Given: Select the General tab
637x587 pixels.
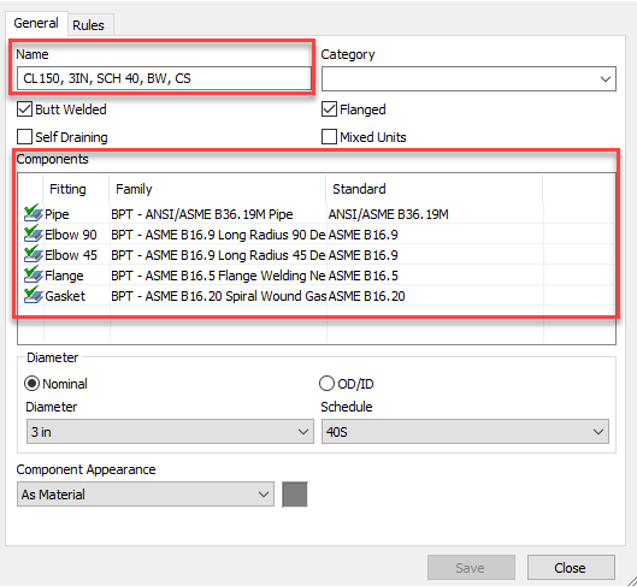Looking at the screenshot, I should (x=35, y=23).
